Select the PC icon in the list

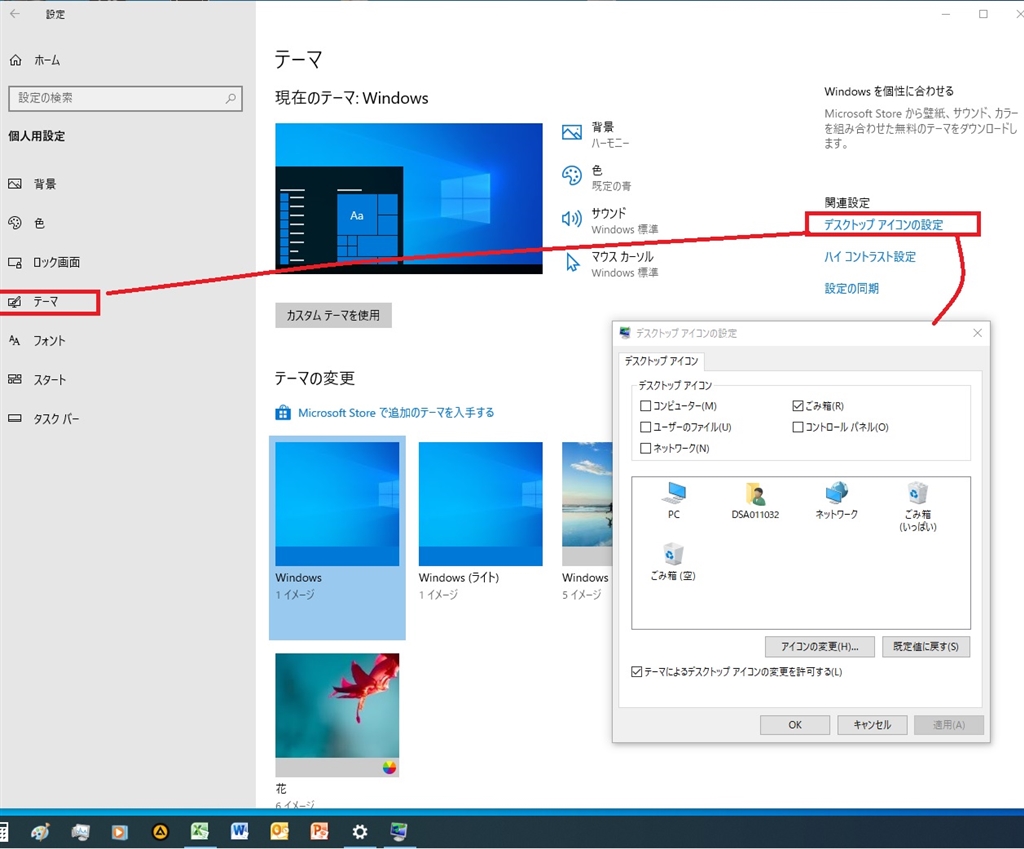674,500
